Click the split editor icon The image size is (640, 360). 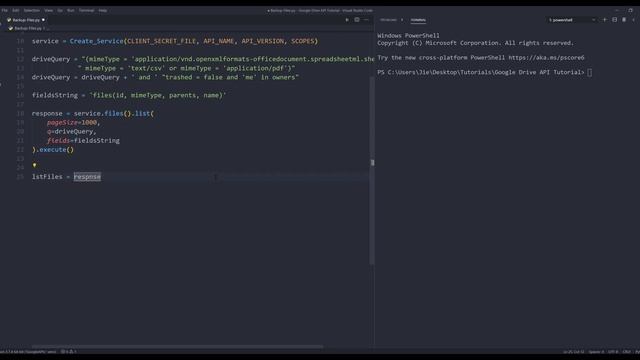click(357, 20)
